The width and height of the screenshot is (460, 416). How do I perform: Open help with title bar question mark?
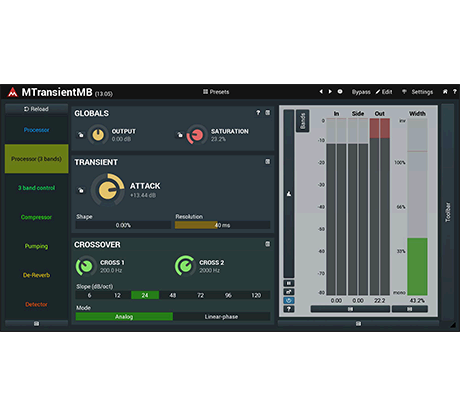454,91
